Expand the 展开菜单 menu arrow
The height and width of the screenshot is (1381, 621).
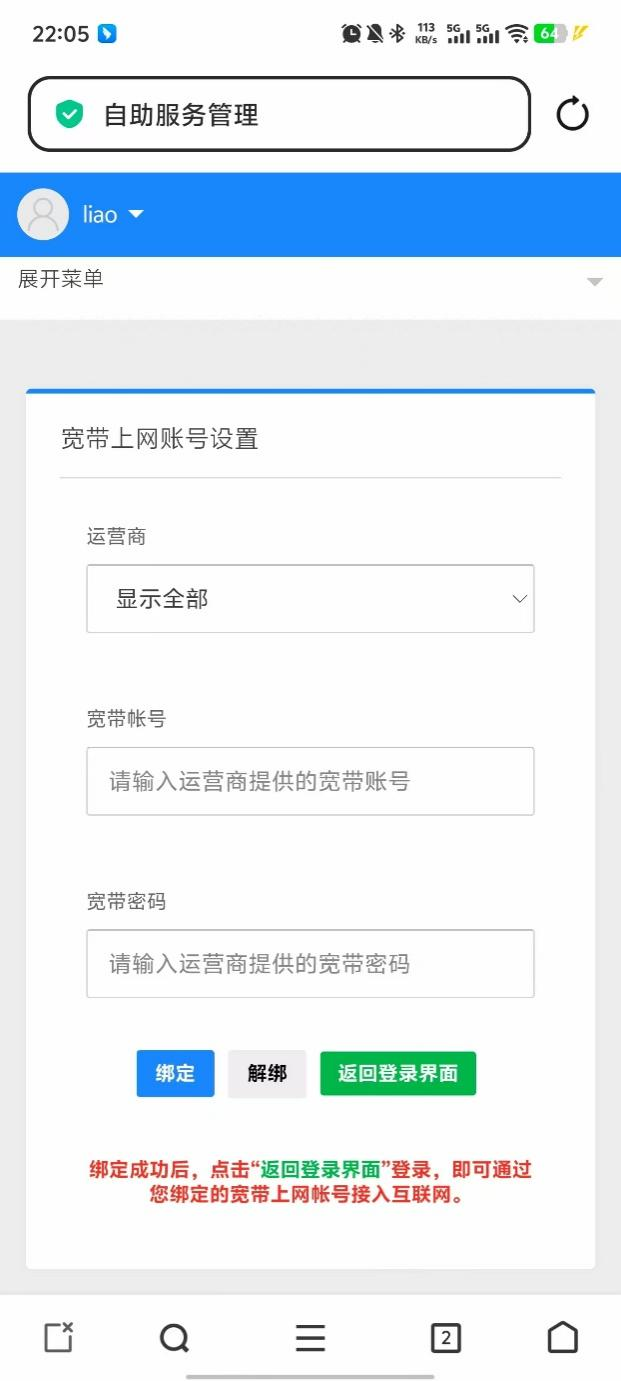click(x=595, y=282)
